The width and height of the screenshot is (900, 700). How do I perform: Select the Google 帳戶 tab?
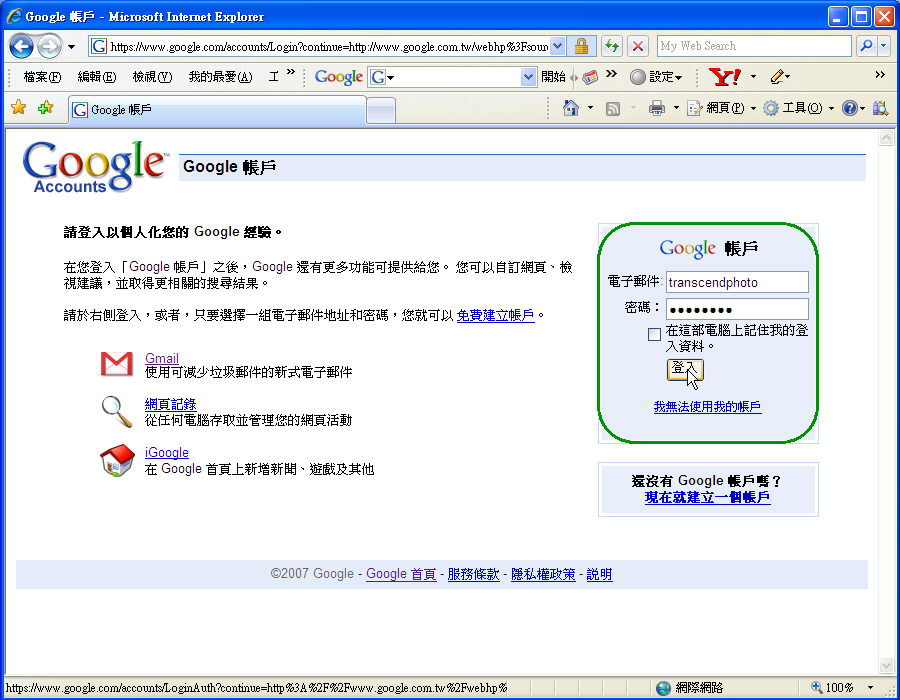217,110
